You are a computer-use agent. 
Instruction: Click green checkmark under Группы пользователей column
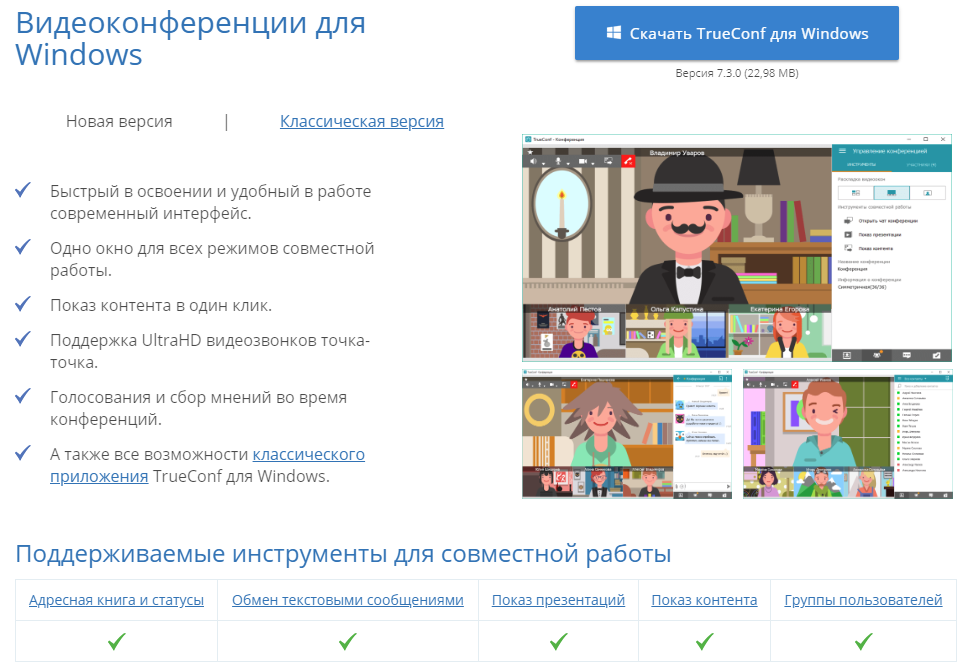[x=863, y=641]
